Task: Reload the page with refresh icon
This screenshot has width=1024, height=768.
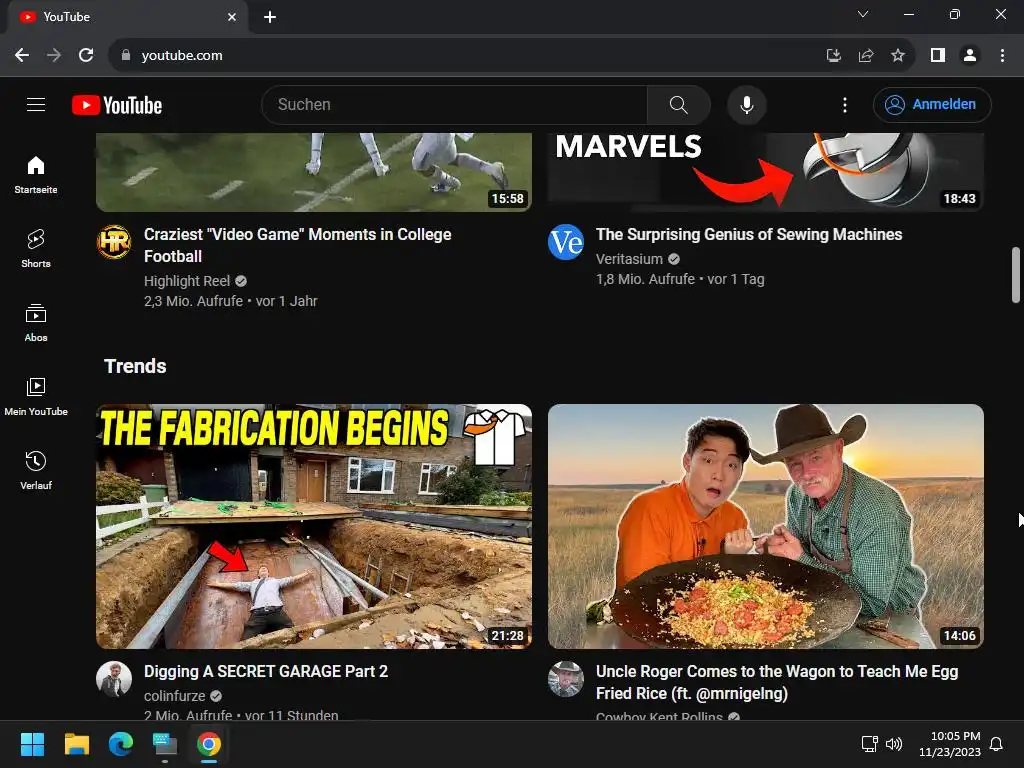Action: pos(86,56)
